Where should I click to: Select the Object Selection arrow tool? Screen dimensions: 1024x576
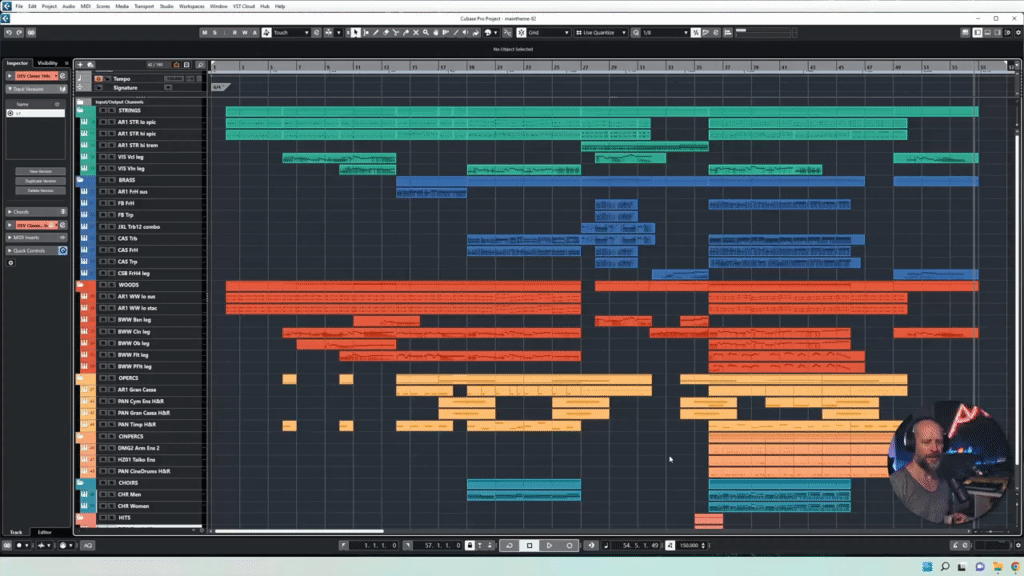(x=355, y=33)
